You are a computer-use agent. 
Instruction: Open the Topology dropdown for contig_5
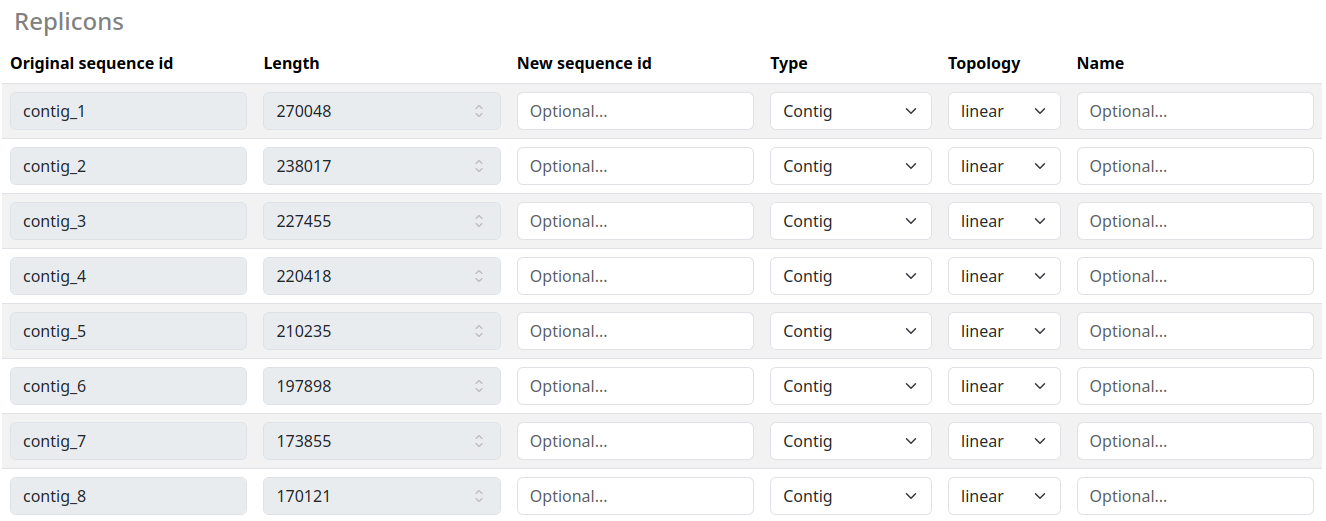click(x=1004, y=331)
